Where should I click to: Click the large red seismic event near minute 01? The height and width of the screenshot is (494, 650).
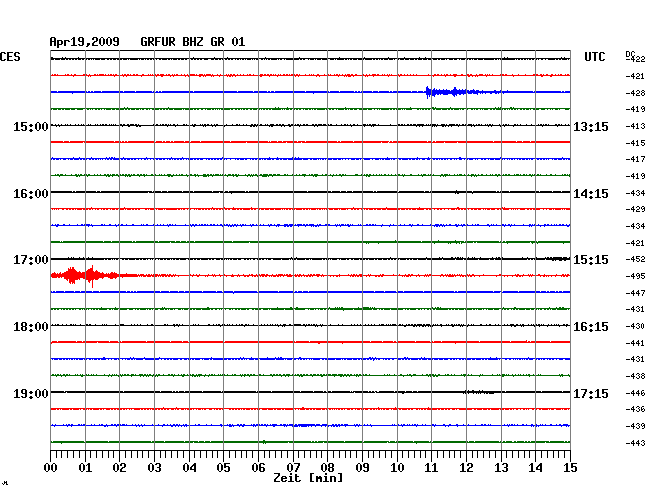pyautogui.click(x=93, y=276)
